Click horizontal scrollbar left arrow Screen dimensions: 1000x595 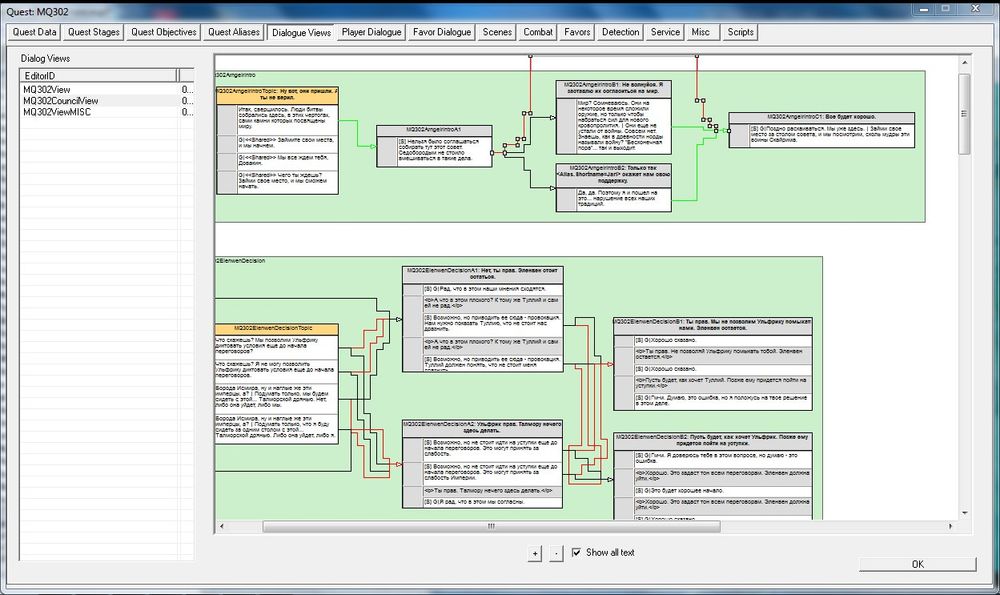coord(221,526)
